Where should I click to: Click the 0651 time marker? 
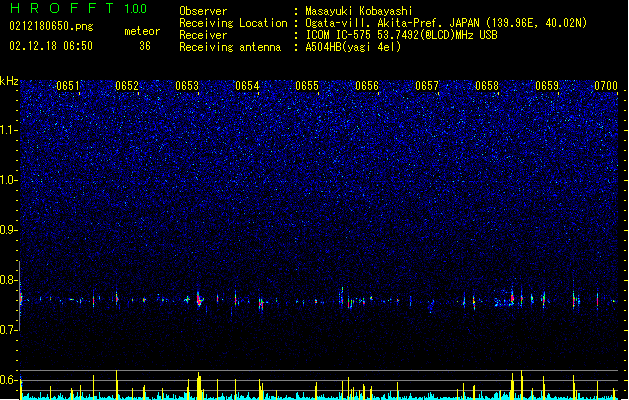click(68, 86)
